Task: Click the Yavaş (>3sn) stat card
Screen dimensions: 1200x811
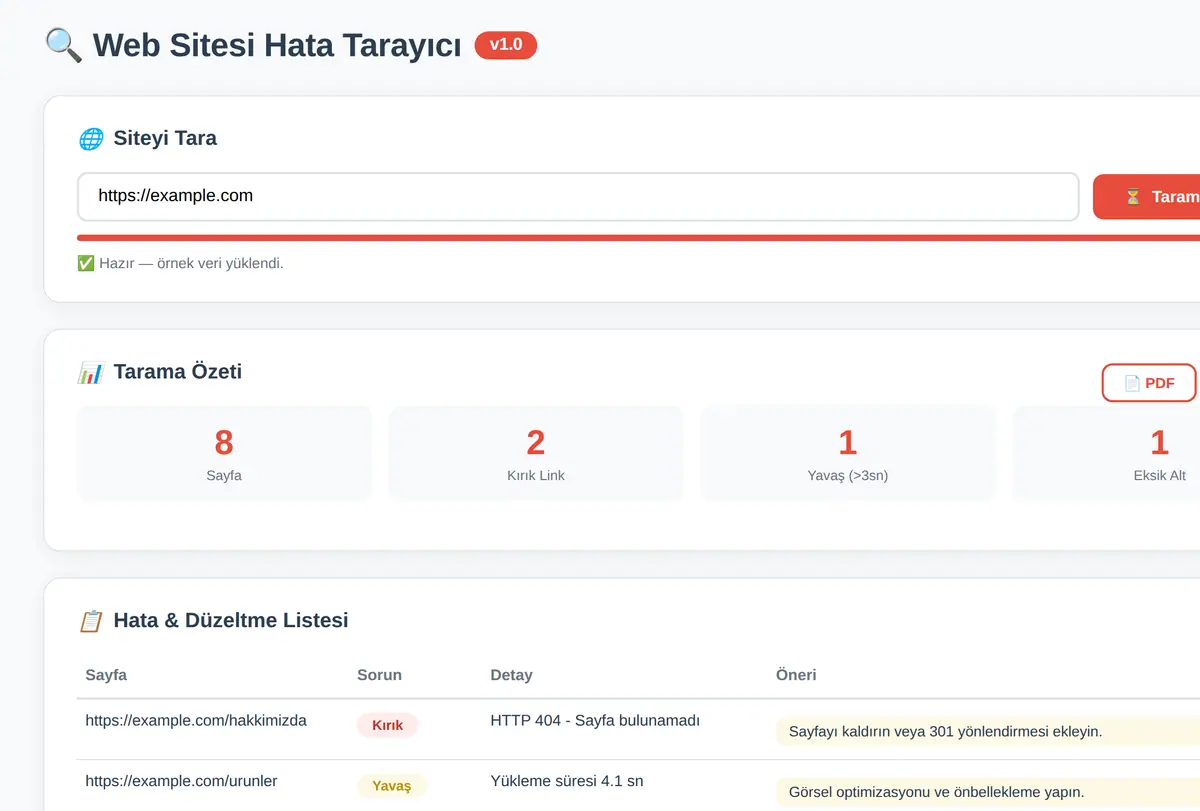Action: (x=848, y=453)
